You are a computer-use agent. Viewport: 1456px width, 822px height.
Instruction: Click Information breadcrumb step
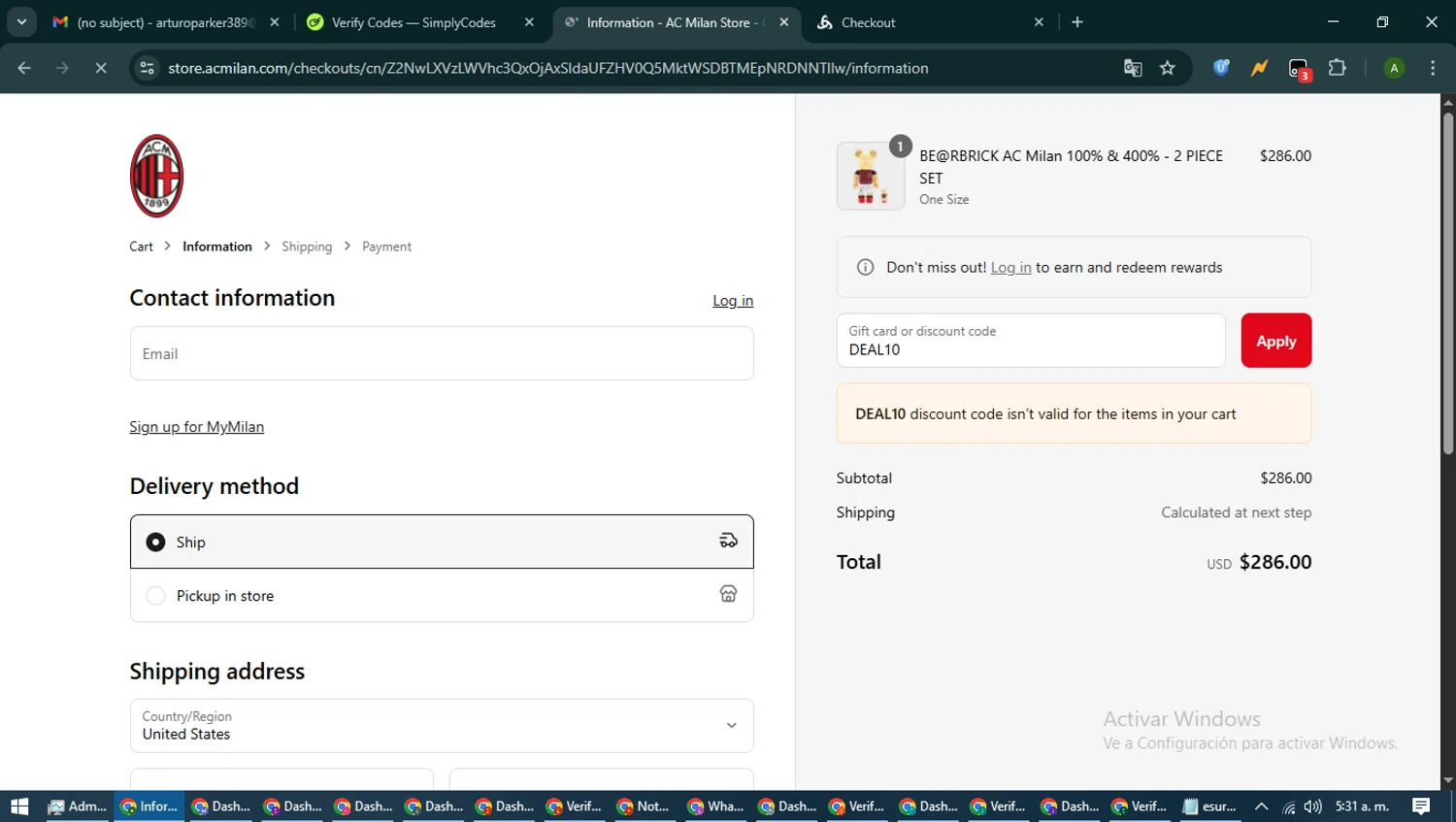pos(217,247)
